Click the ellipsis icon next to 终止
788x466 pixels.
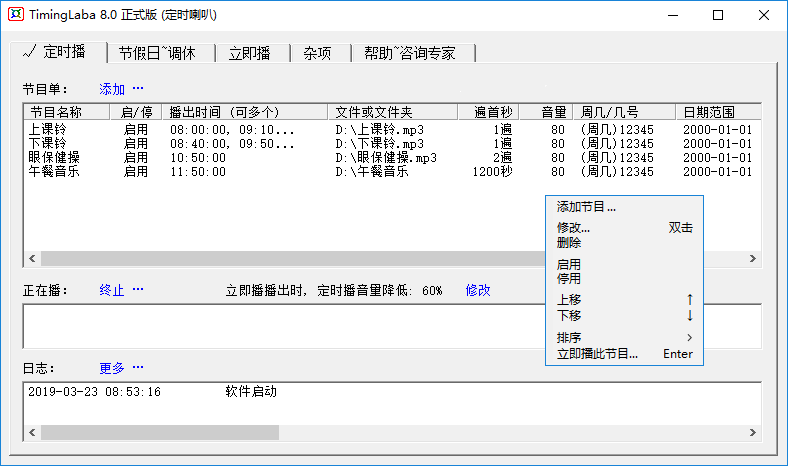pyautogui.click(x=138, y=290)
